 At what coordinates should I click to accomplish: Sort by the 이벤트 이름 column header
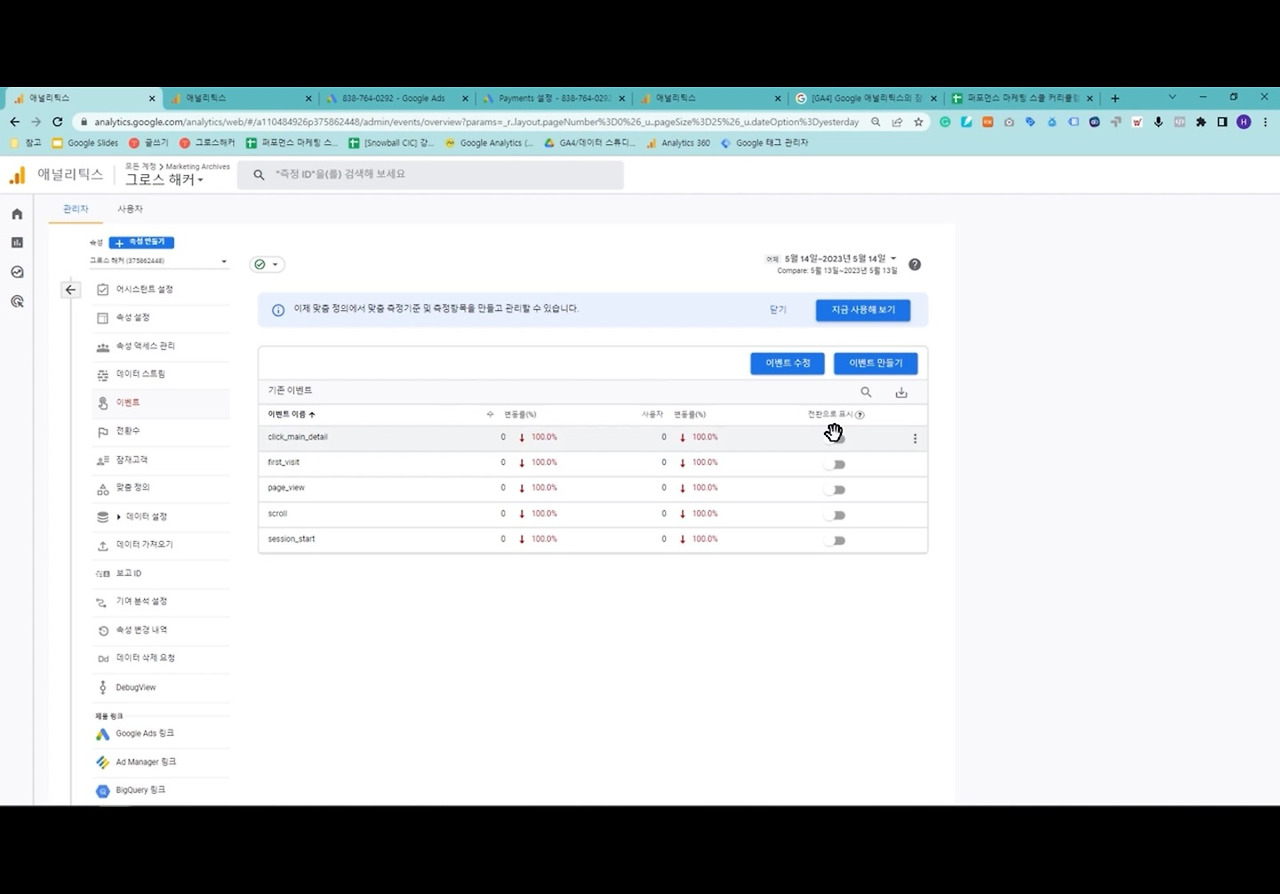291,414
